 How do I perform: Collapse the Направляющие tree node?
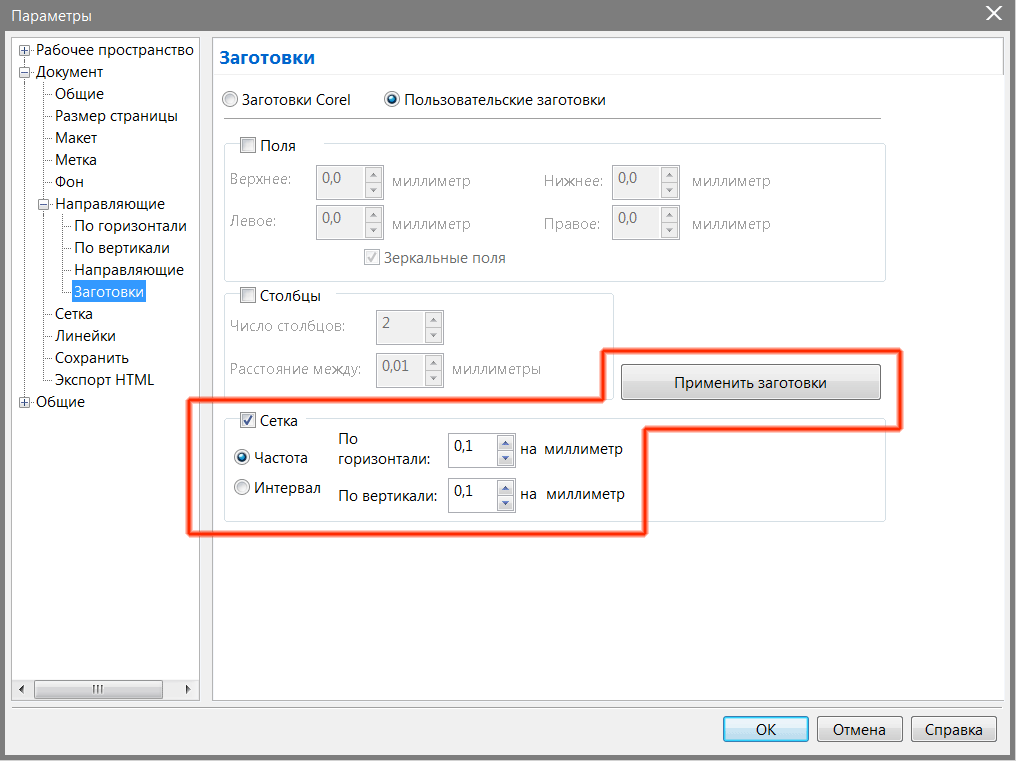[x=44, y=204]
